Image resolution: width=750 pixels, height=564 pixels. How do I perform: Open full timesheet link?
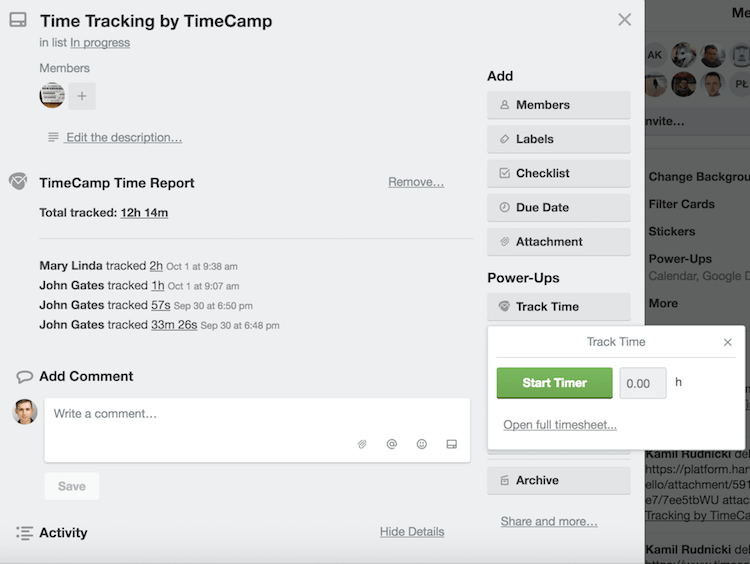pyautogui.click(x=560, y=425)
